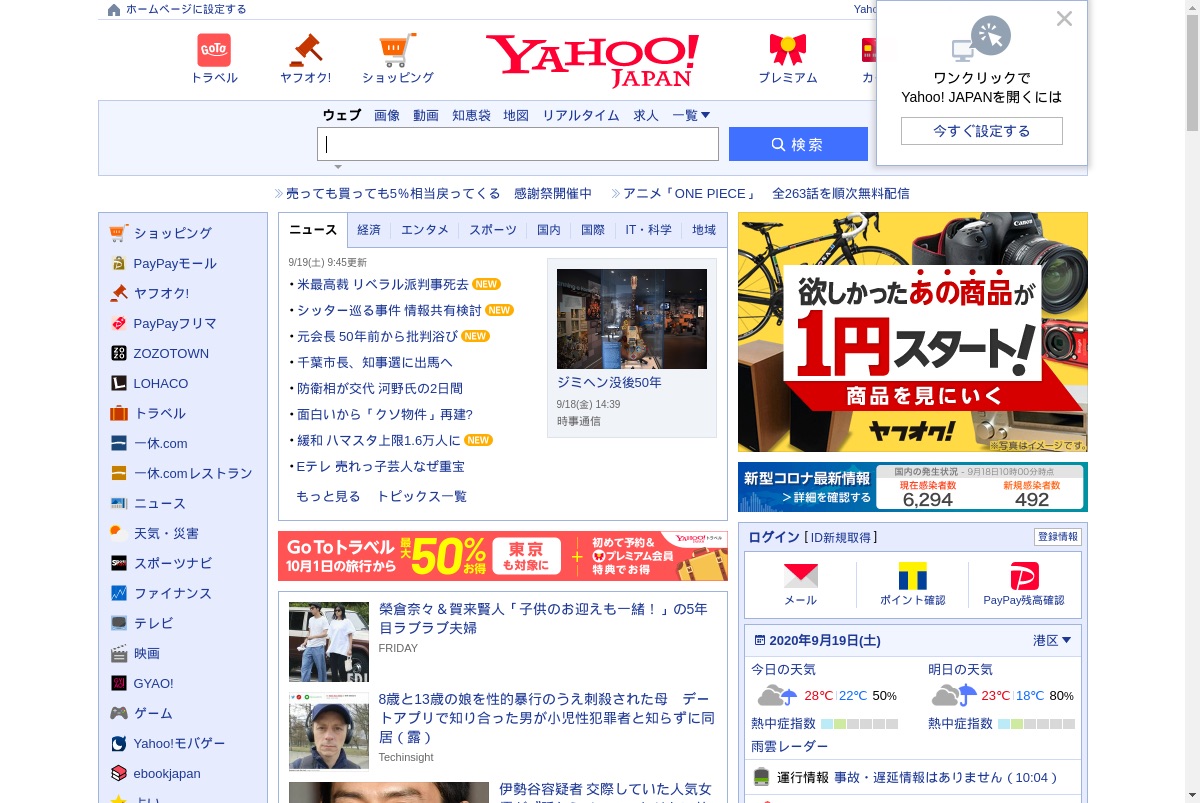Viewport: 1200px width, 803px height.
Task: Click the 一休.comレストラン icon in sidebar
Action: [x=119, y=473]
